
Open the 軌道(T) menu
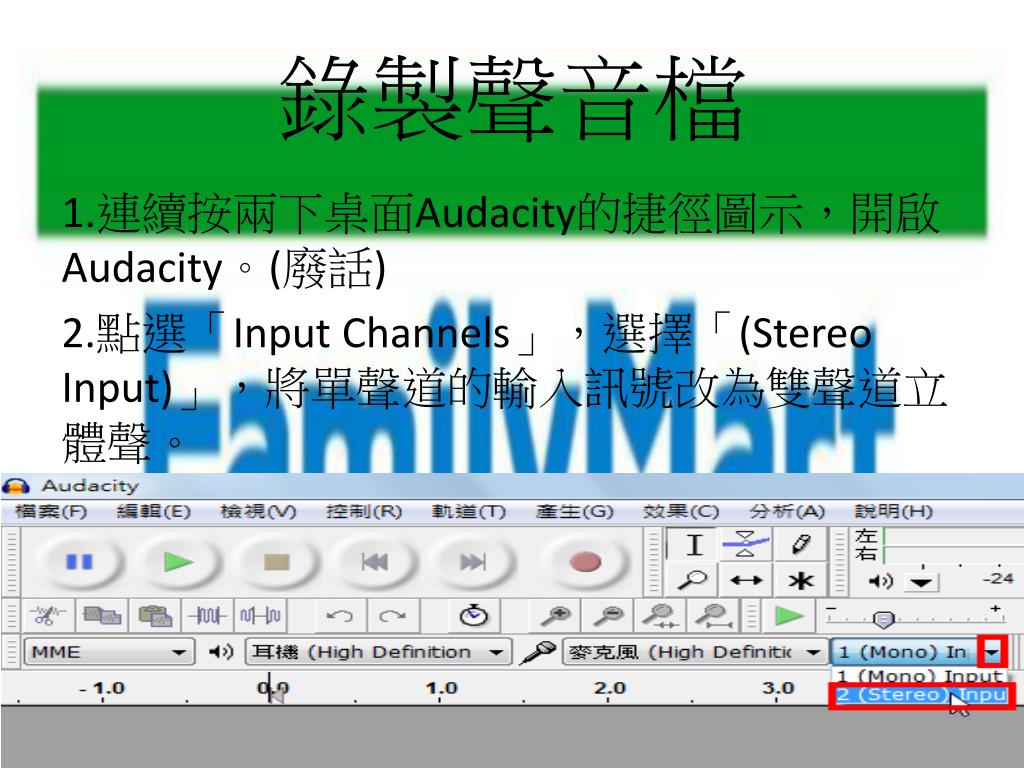469,511
